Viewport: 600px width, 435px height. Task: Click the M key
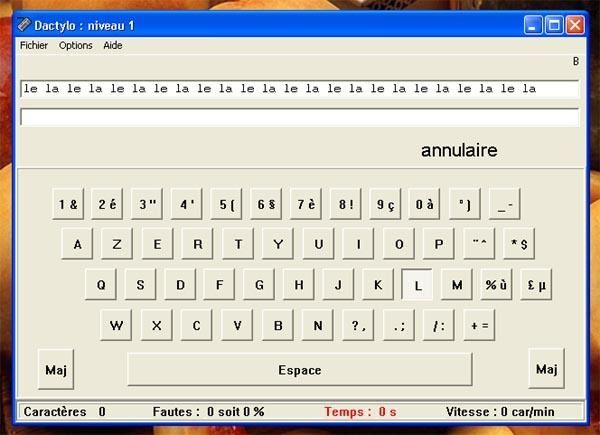457,285
